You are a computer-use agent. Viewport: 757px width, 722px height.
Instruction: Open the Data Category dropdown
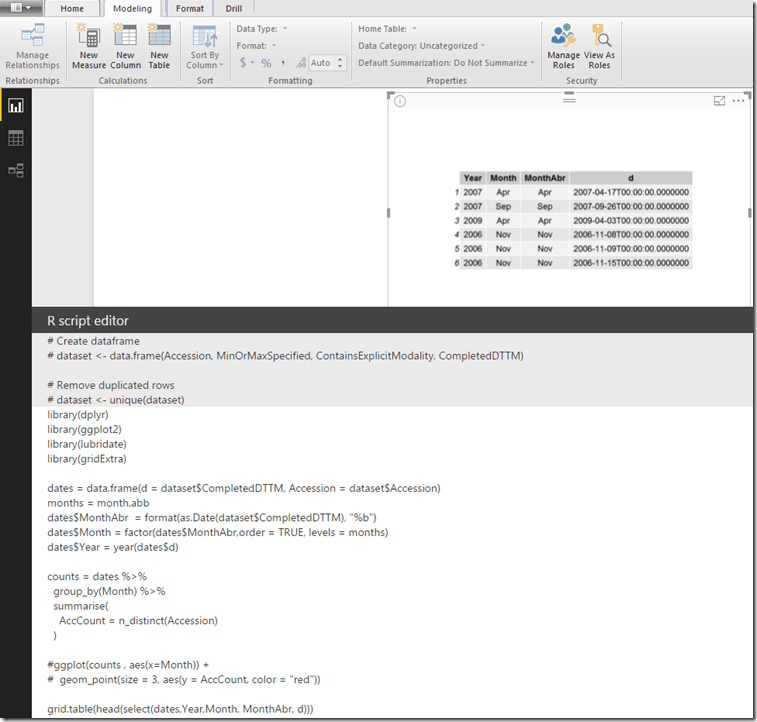421,45
